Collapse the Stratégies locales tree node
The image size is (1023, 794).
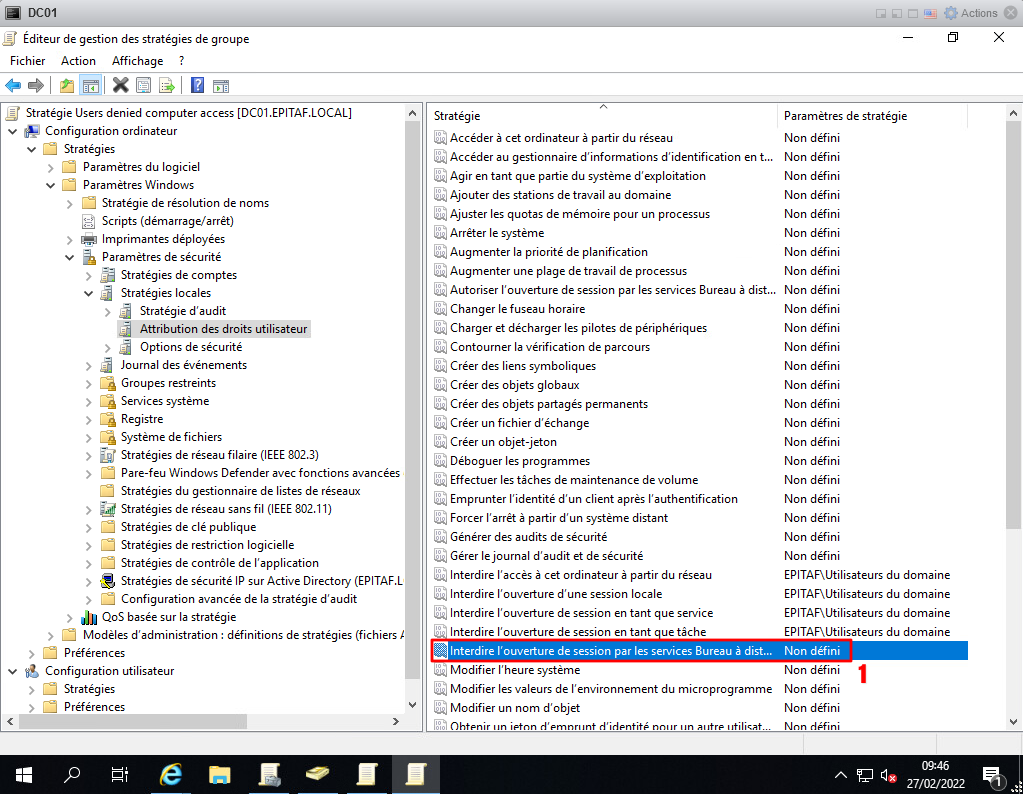point(88,293)
